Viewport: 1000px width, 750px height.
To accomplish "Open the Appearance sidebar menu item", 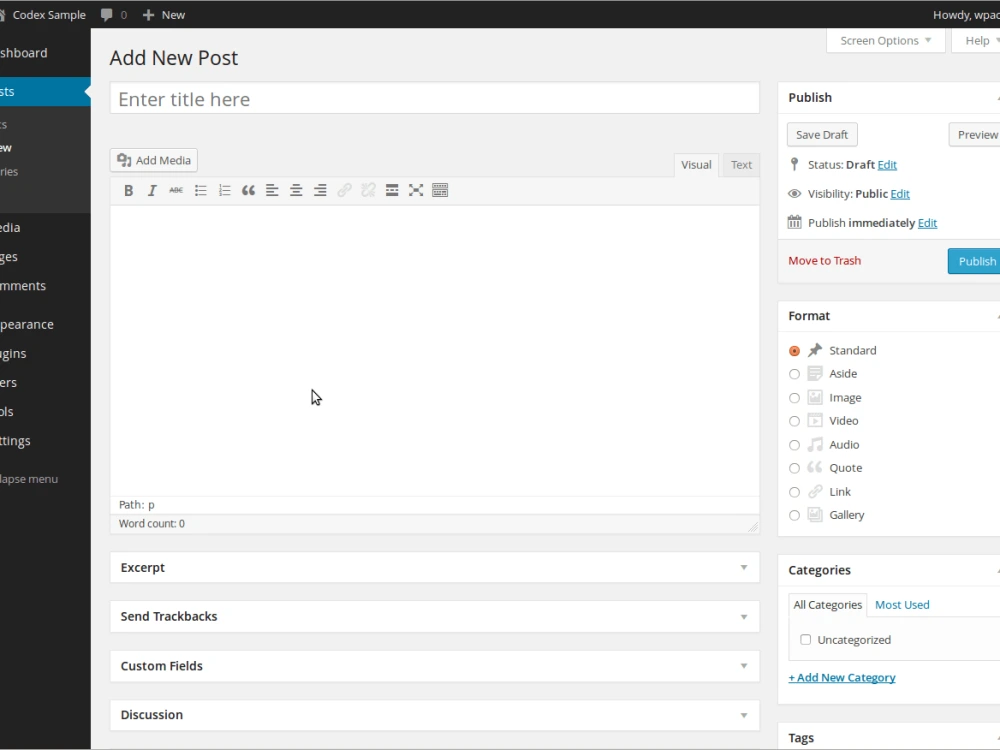I will (x=45, y=324).
